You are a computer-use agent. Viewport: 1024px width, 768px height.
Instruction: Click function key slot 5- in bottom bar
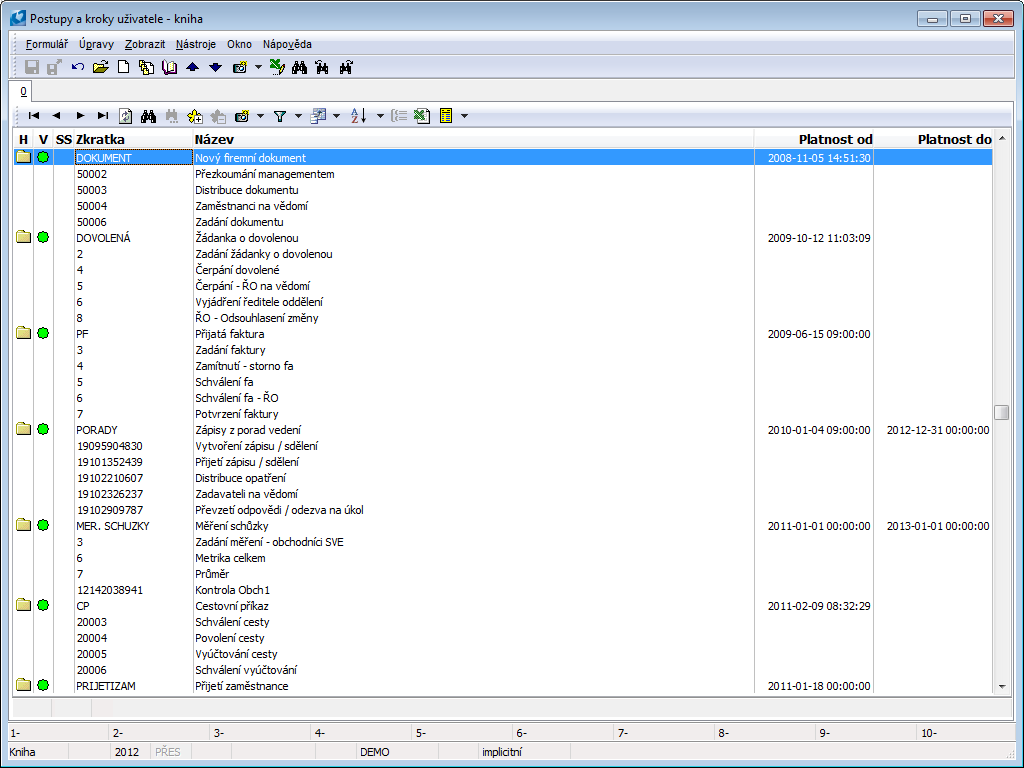[463, 733]
